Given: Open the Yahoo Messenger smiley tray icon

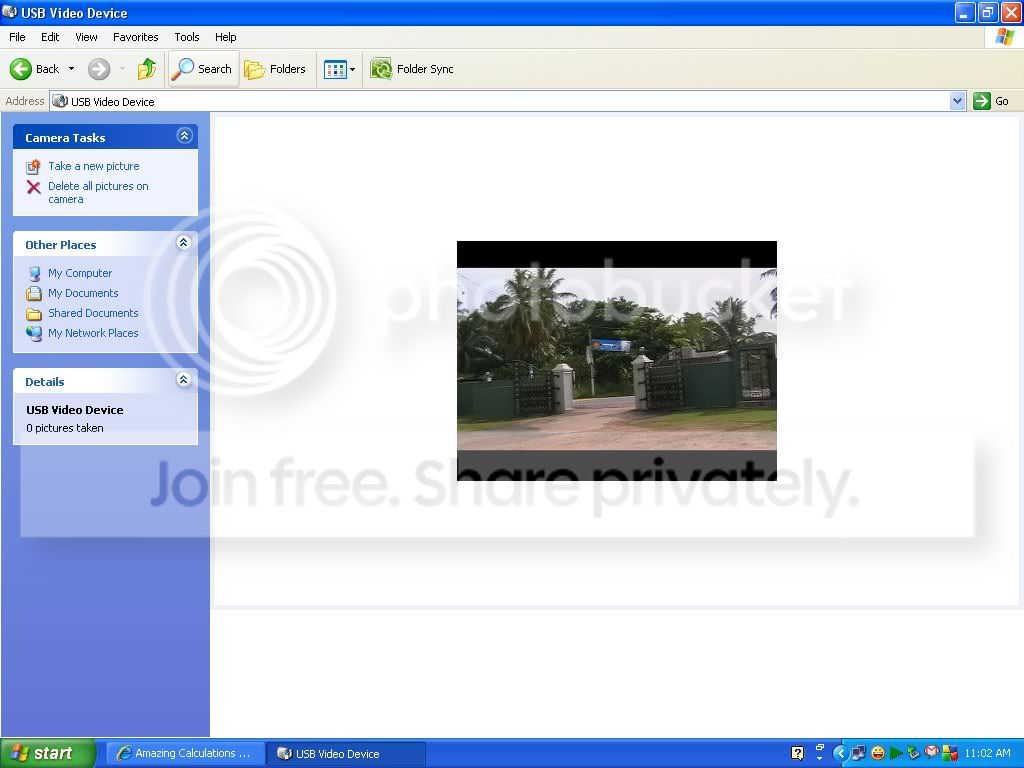Looking at the screenshot, I should (878, 753).
